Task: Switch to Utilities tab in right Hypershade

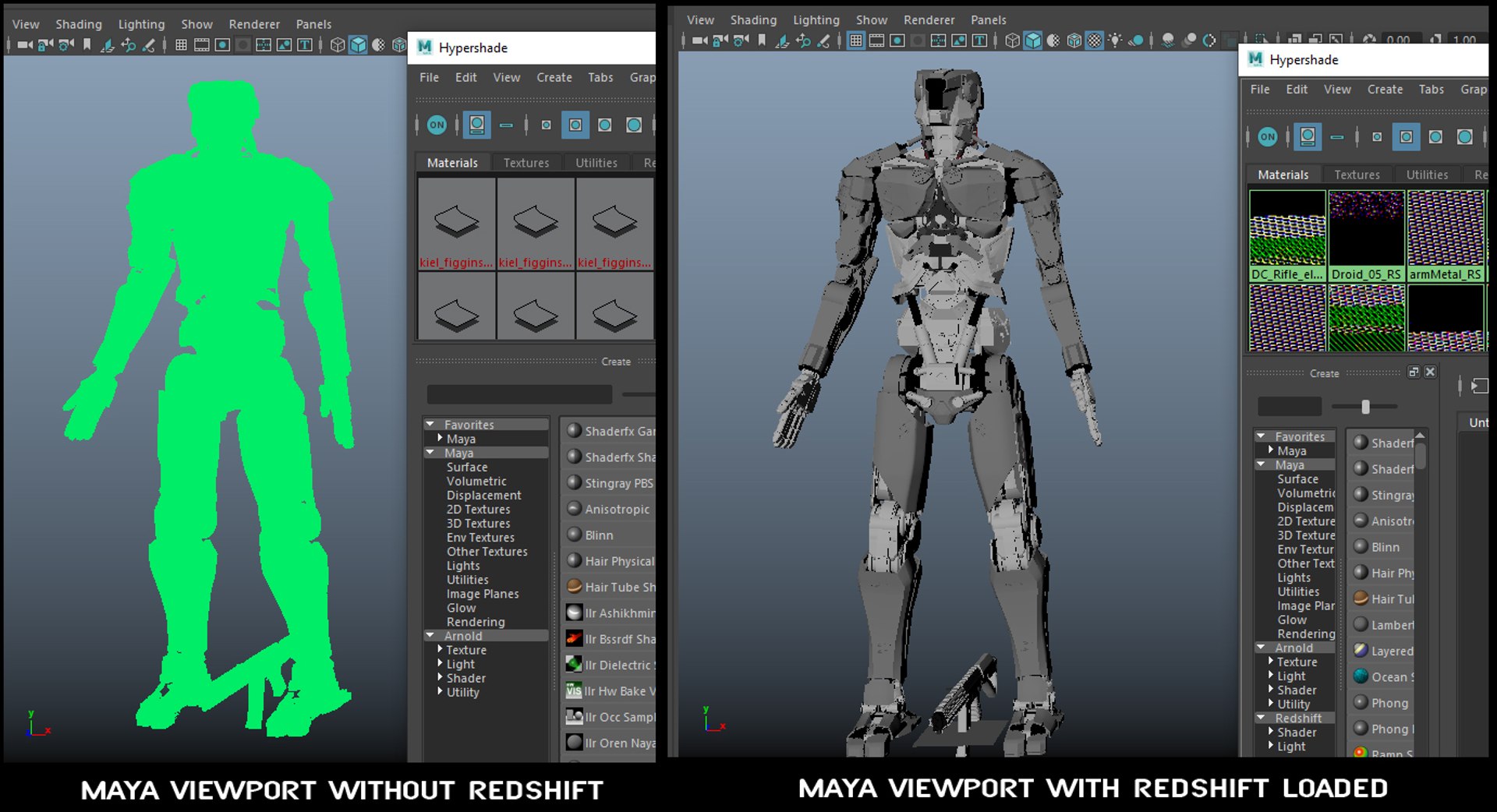Action: [x=1427, y=175]
